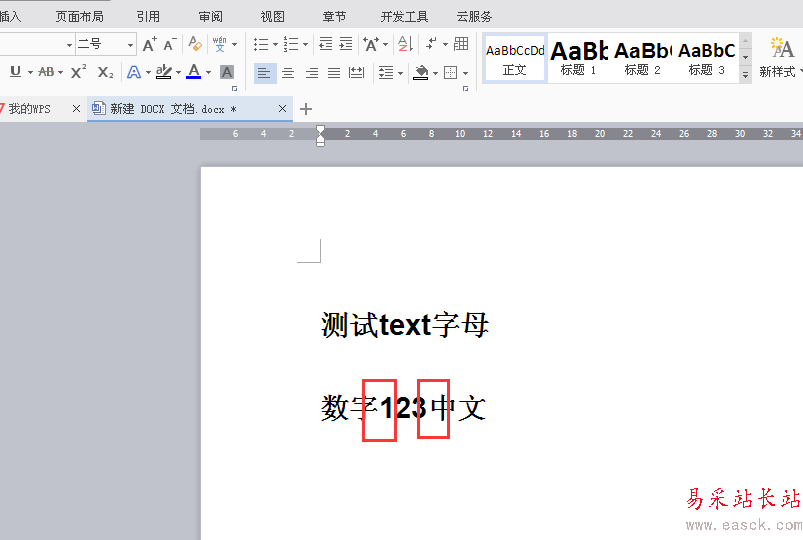Open 新样式 new style button
The height and width of the screenshot is (540, 803).
click(780, 57)
